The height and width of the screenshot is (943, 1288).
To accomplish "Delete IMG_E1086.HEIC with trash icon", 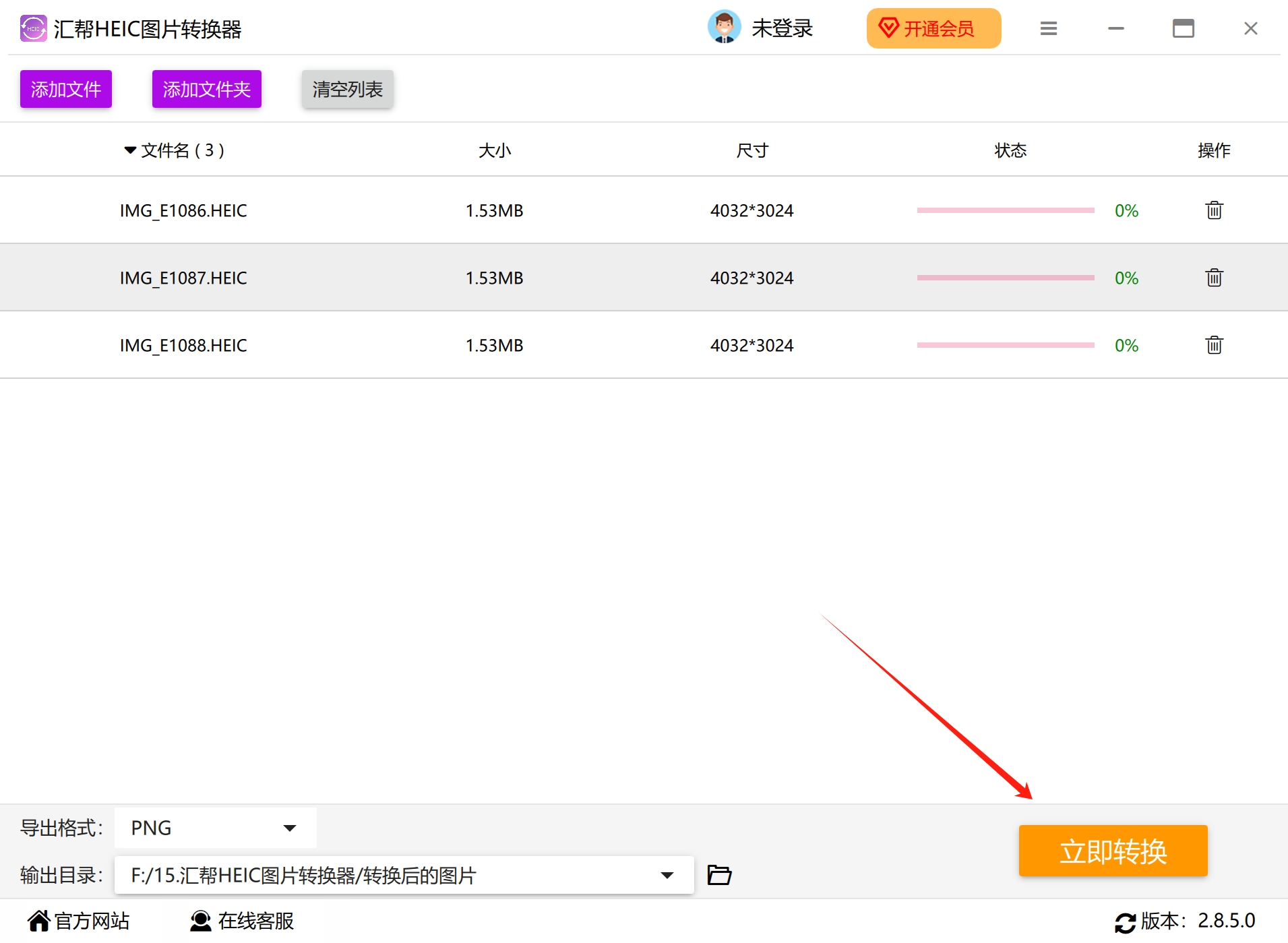I will 1214,210.
